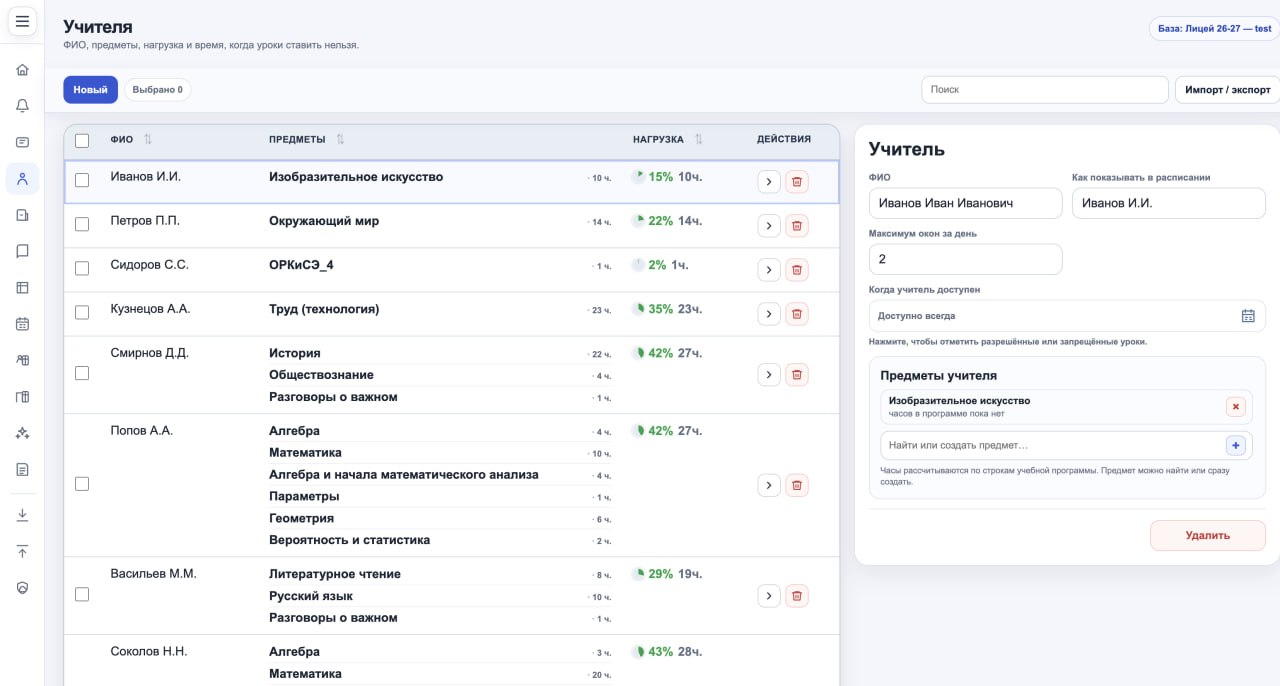This screenshot has width=1280, height=686.
Task: Open availability calendar icon in teacher panel
Action: click(x=1248, y=316)
